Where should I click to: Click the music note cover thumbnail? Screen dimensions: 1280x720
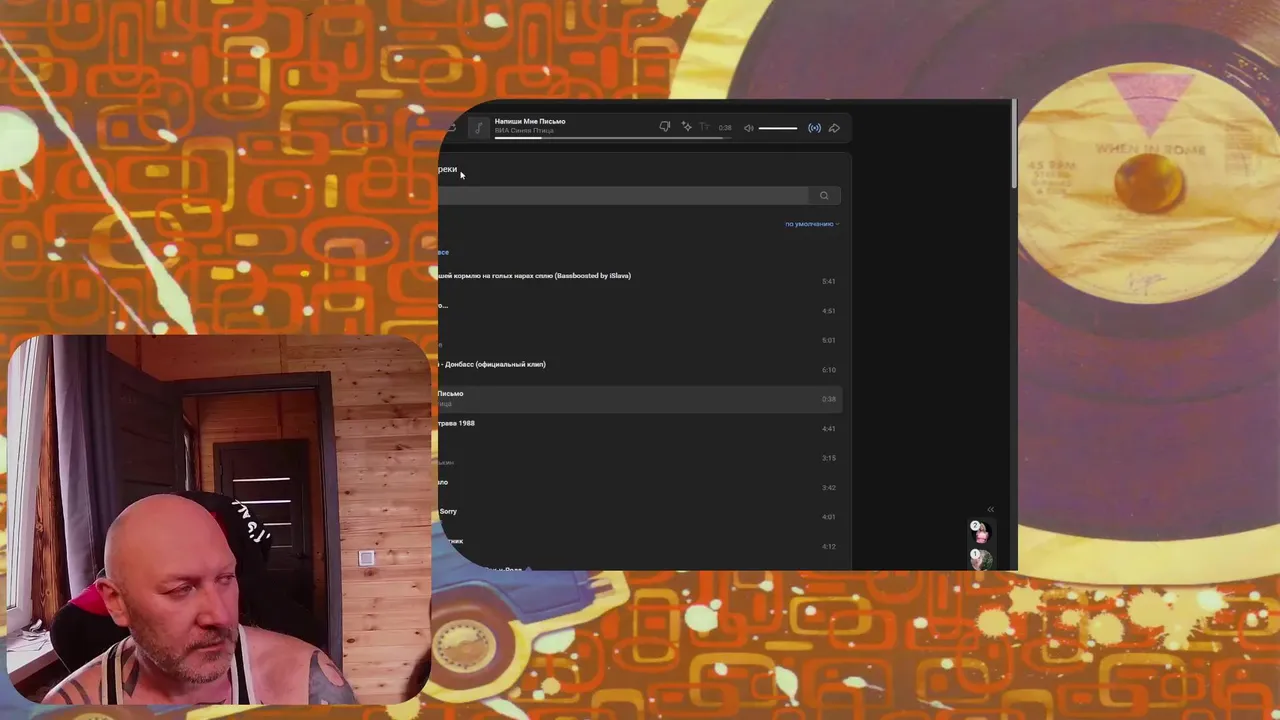(478, 127)
